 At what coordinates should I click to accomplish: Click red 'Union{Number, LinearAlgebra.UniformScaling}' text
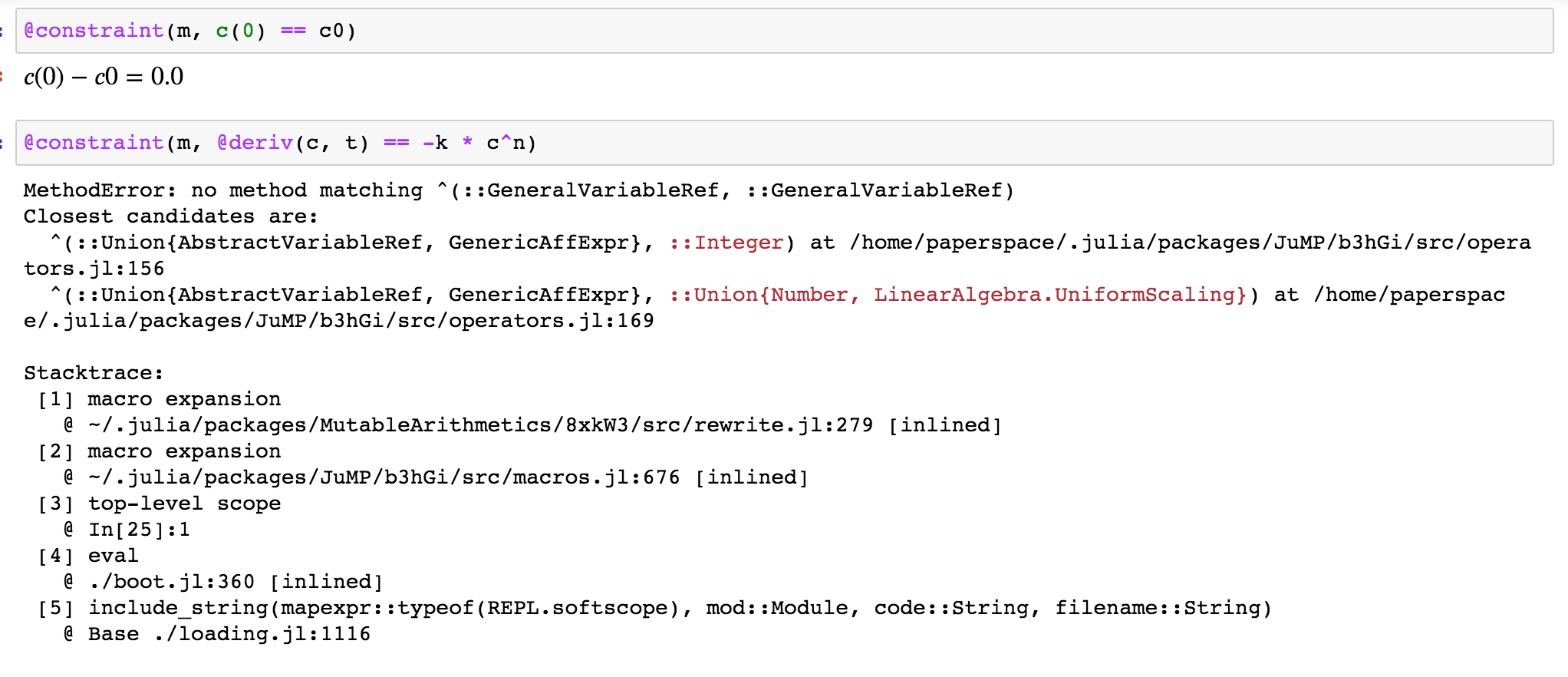pyautogui.click(x=957, y=295)
